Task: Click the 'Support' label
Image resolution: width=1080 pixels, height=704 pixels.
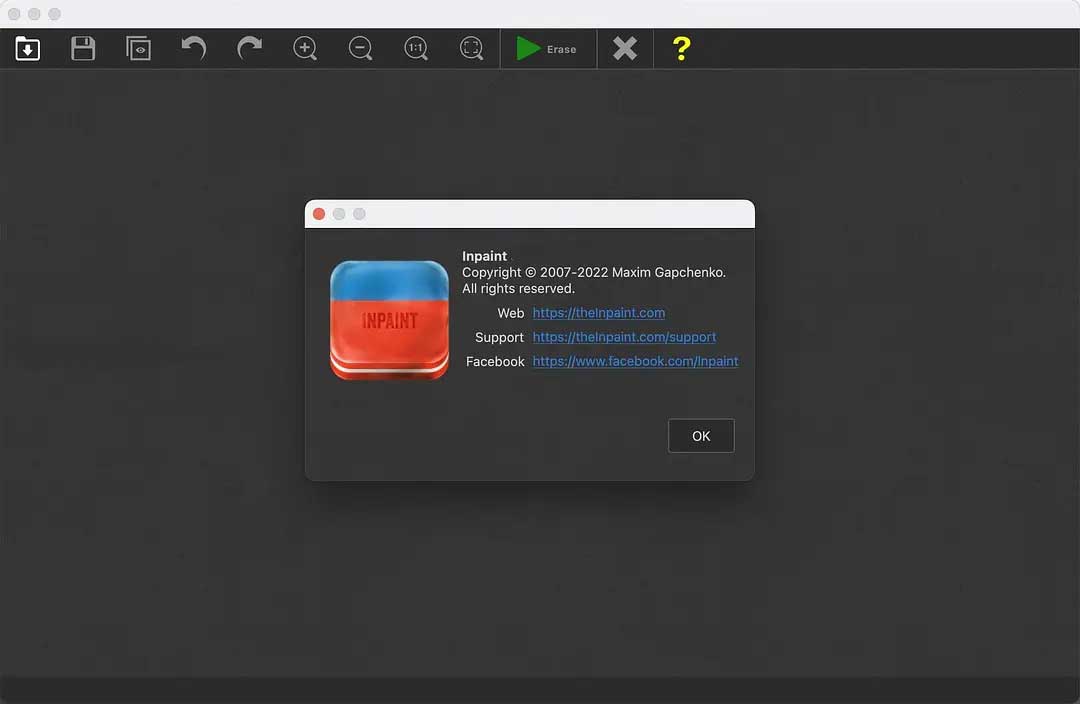Action: coord(499,338)
